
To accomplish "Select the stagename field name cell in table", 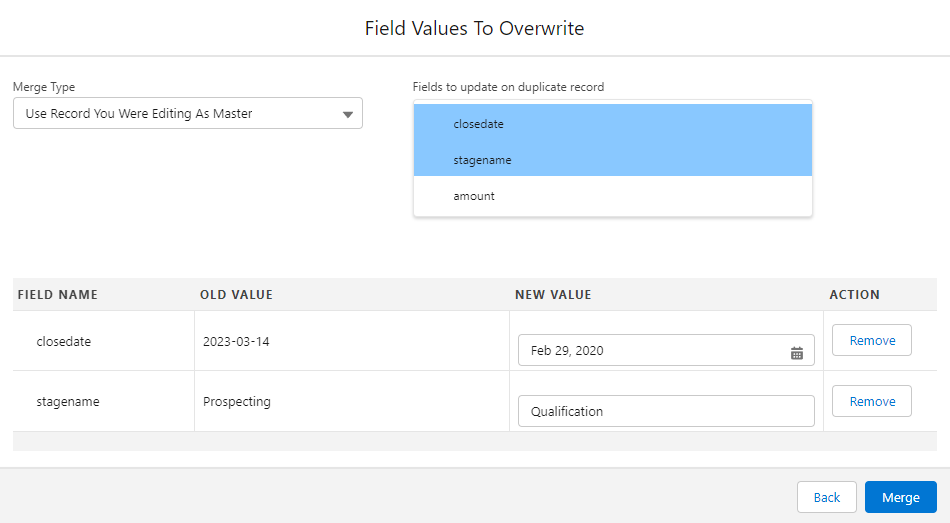I will [67, 402].
